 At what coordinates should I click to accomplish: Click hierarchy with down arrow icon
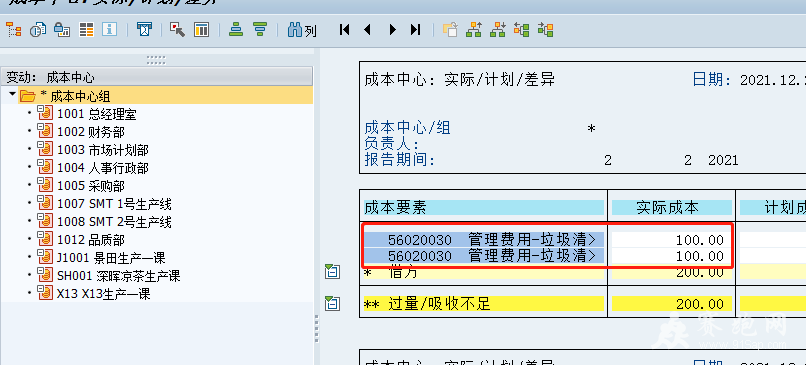(x=498, y=29)
